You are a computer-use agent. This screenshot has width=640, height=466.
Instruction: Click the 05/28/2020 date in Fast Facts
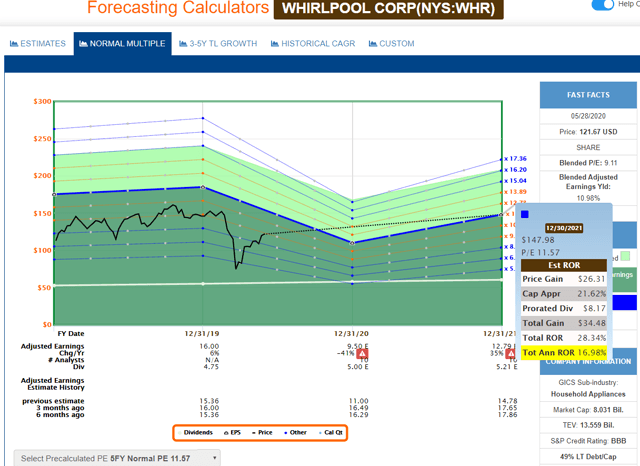pyautogui.click(x=588, y=116)
